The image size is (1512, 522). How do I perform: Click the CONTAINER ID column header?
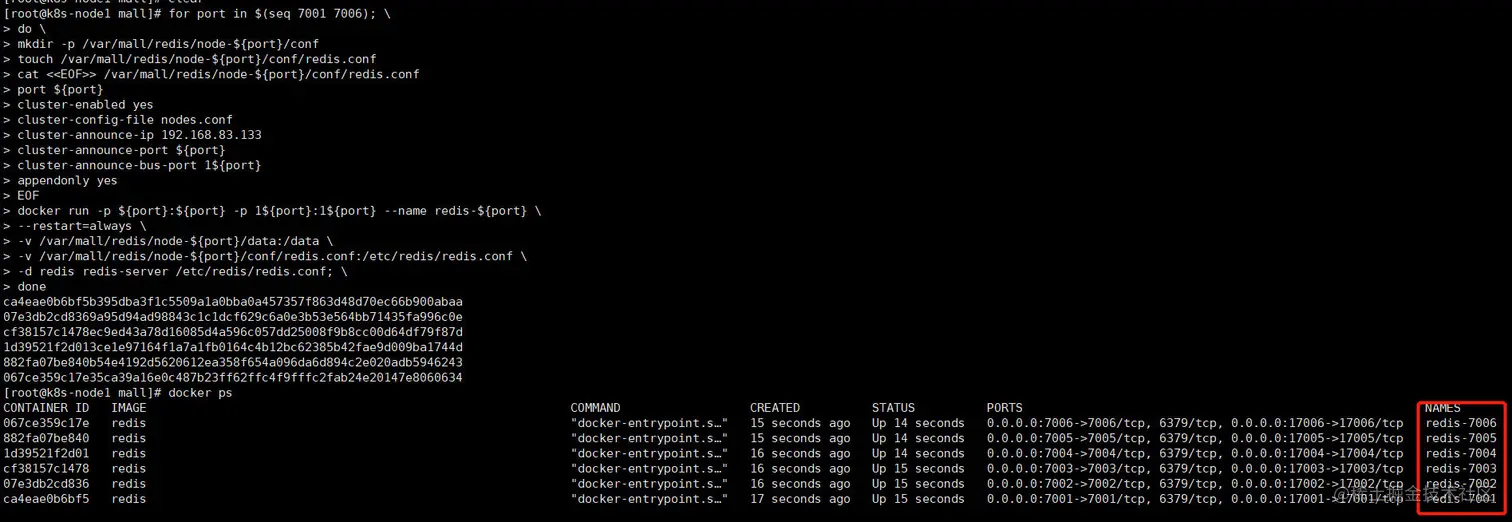point(46,408)
